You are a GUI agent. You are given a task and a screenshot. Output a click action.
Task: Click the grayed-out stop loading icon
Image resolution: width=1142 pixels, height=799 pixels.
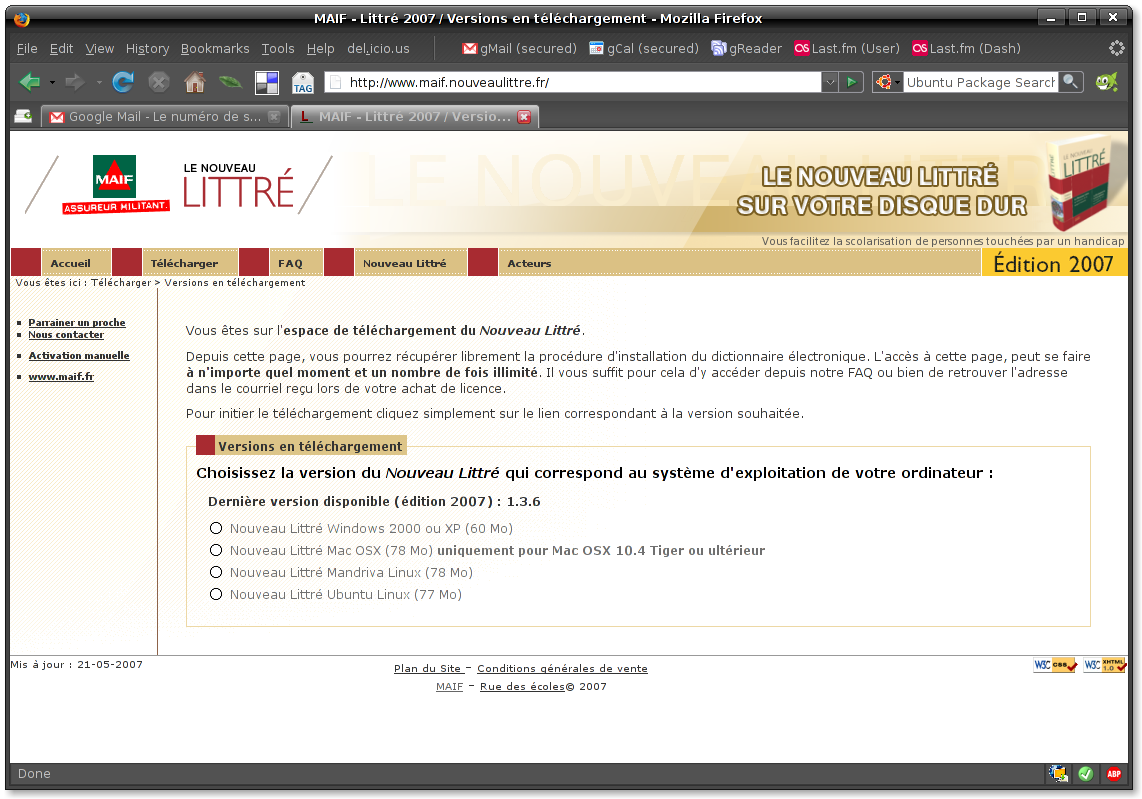pos(159,82)
